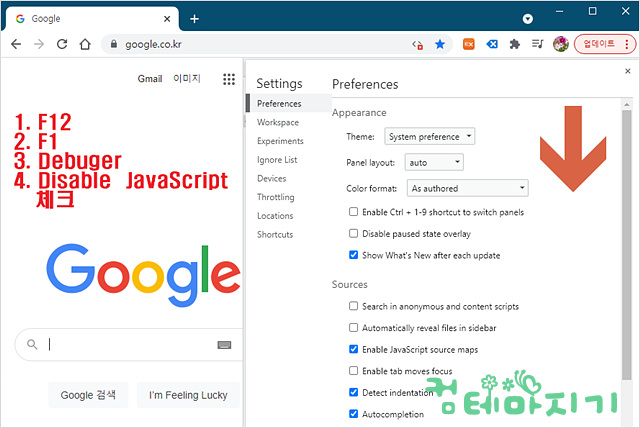Switch to the Devices settings tab
The width and height of the screenshot is (640, 428).
click(x=271, y=178)
